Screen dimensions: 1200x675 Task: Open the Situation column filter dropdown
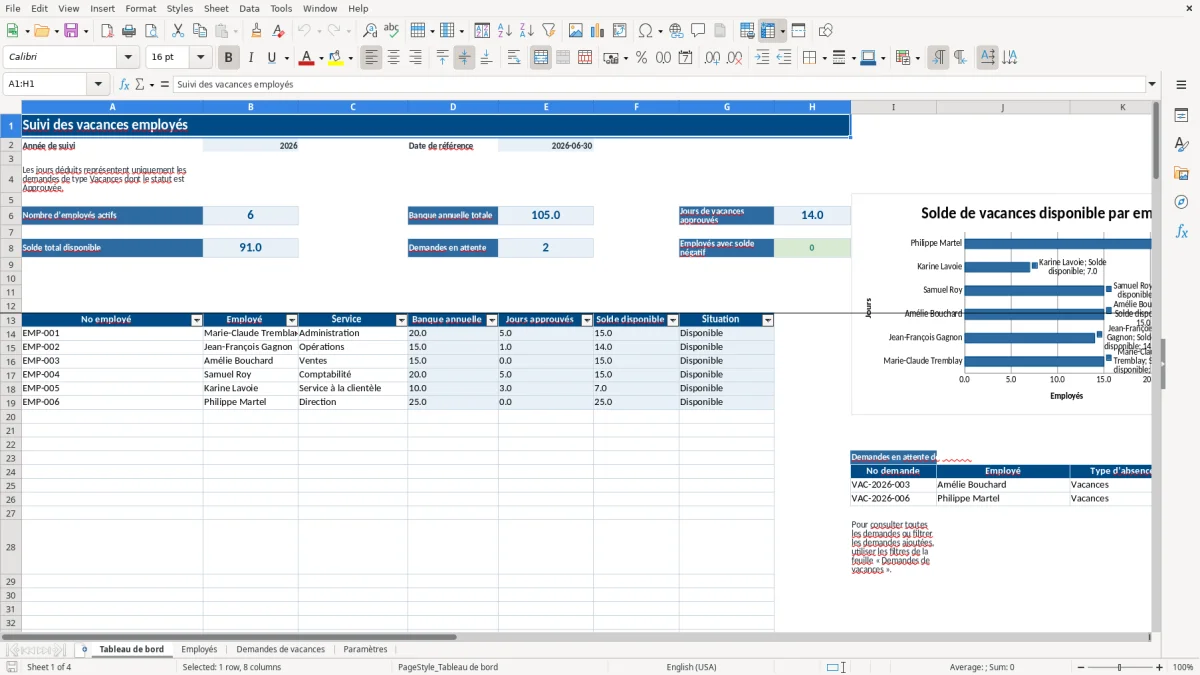[768, 320]
